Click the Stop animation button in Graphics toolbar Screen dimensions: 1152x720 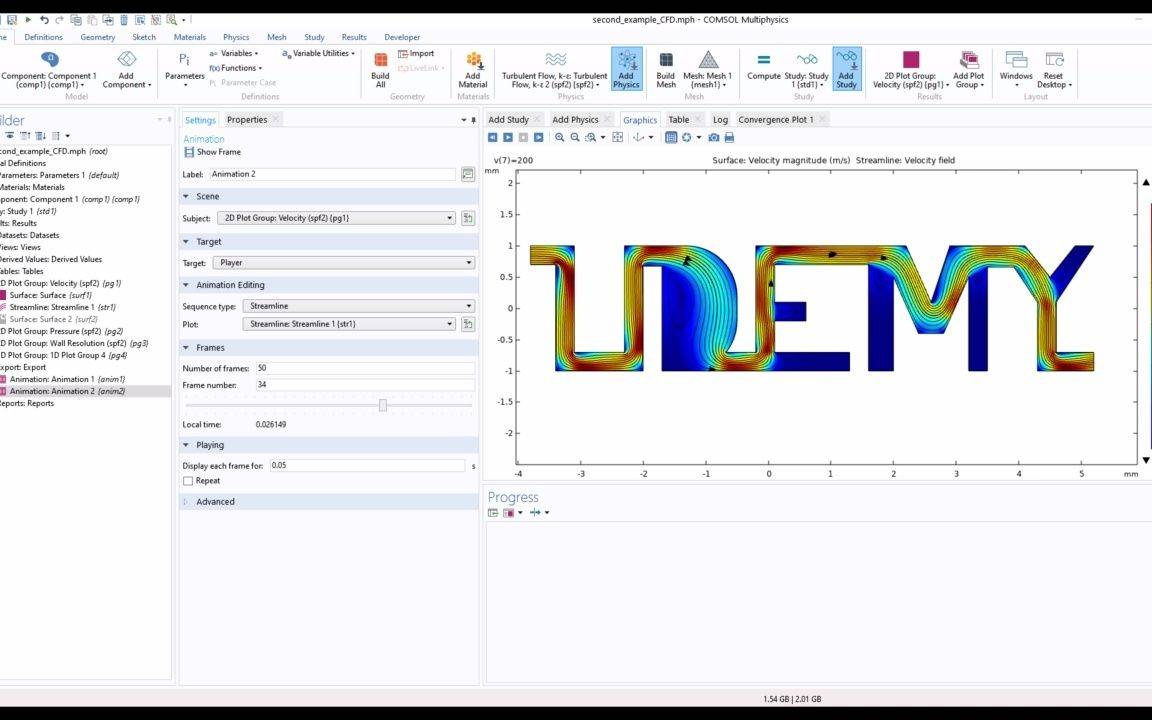tap(523, 137)
